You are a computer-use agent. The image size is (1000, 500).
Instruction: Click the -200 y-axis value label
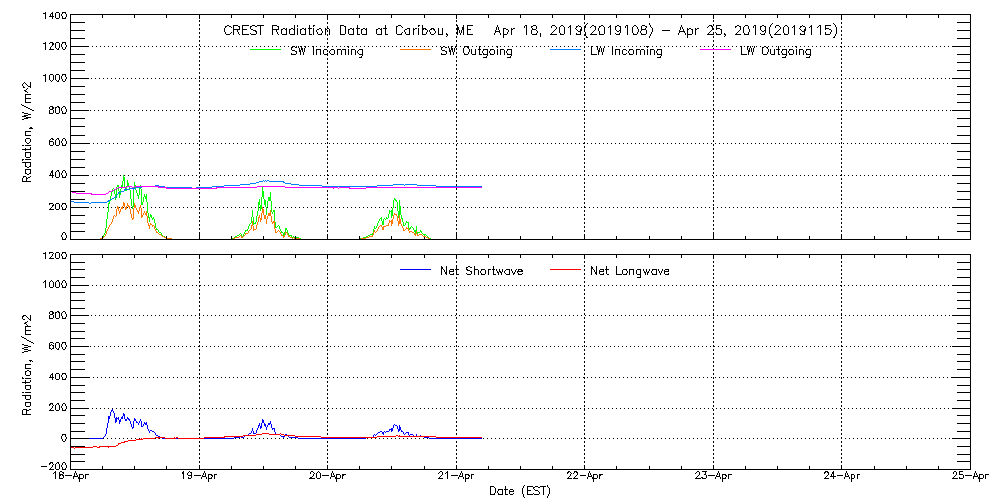[52, 466]
